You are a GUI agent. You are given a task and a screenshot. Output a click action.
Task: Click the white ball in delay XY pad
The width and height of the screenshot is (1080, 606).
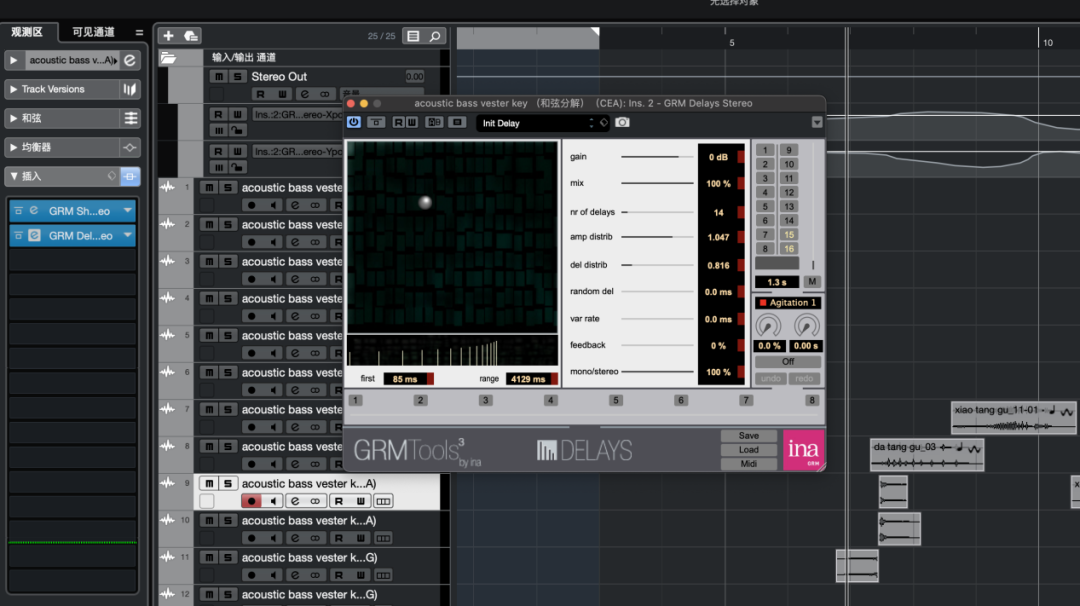(425, 202)
